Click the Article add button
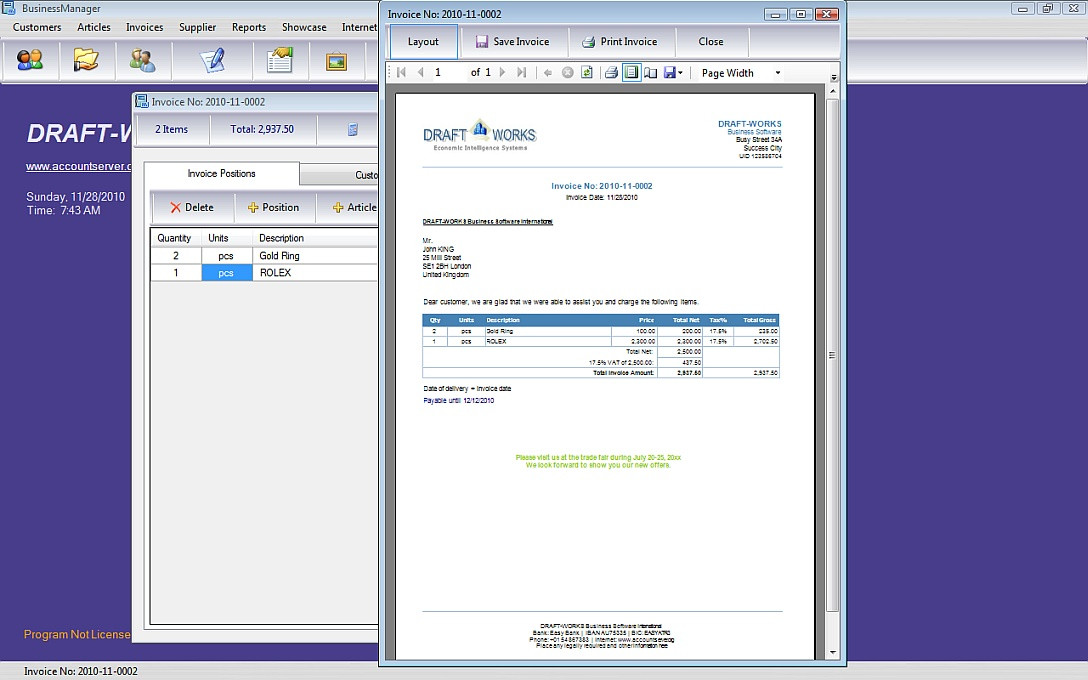The height and width of the screenshot is (680, 1088). coord(355,207)
